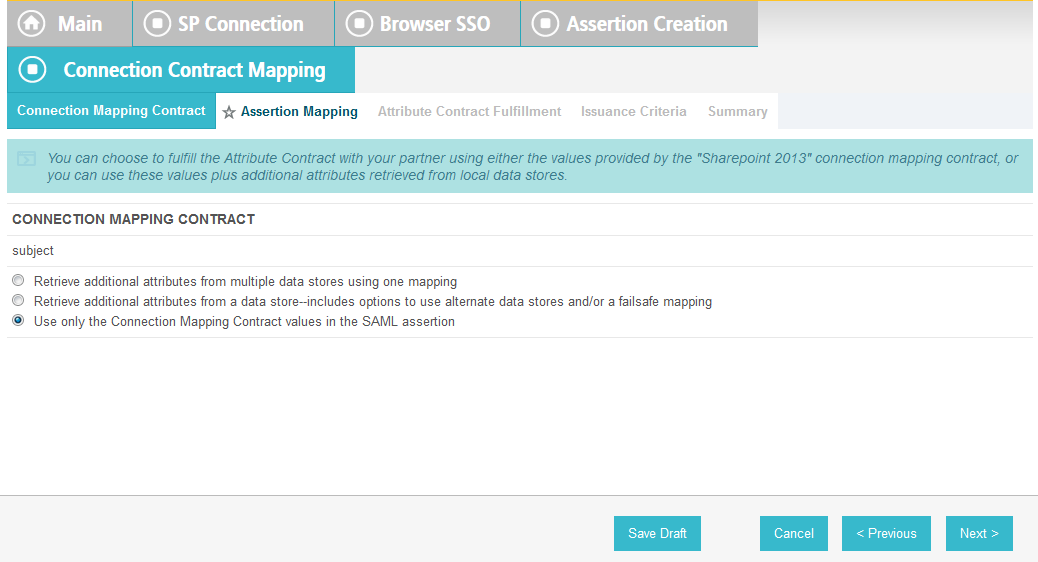Viewport: 1038px width, 562px height.
Task: Click the SP Connection circle icon
Action: pos(157,24)
